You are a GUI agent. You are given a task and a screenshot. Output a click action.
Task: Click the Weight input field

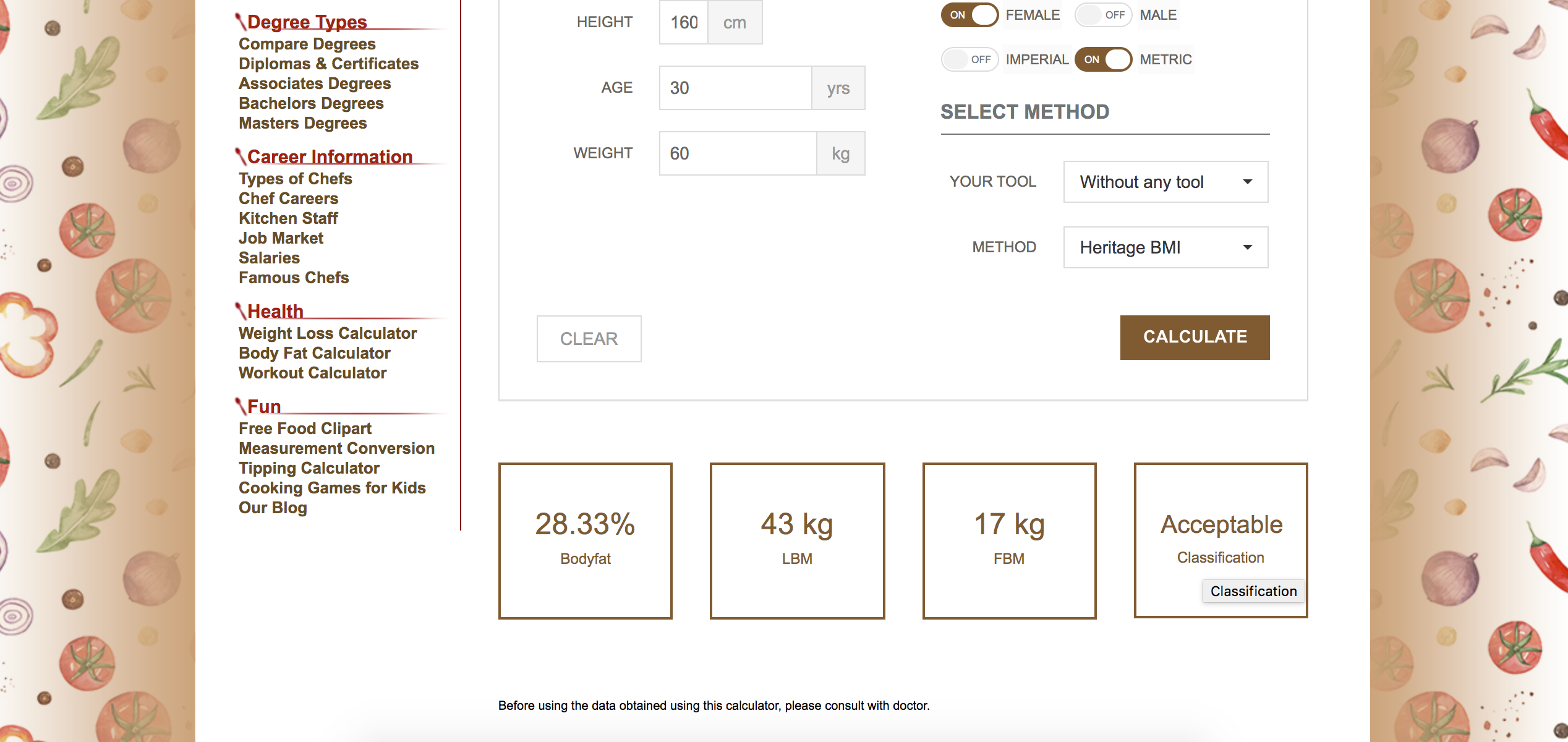[737, 153]
